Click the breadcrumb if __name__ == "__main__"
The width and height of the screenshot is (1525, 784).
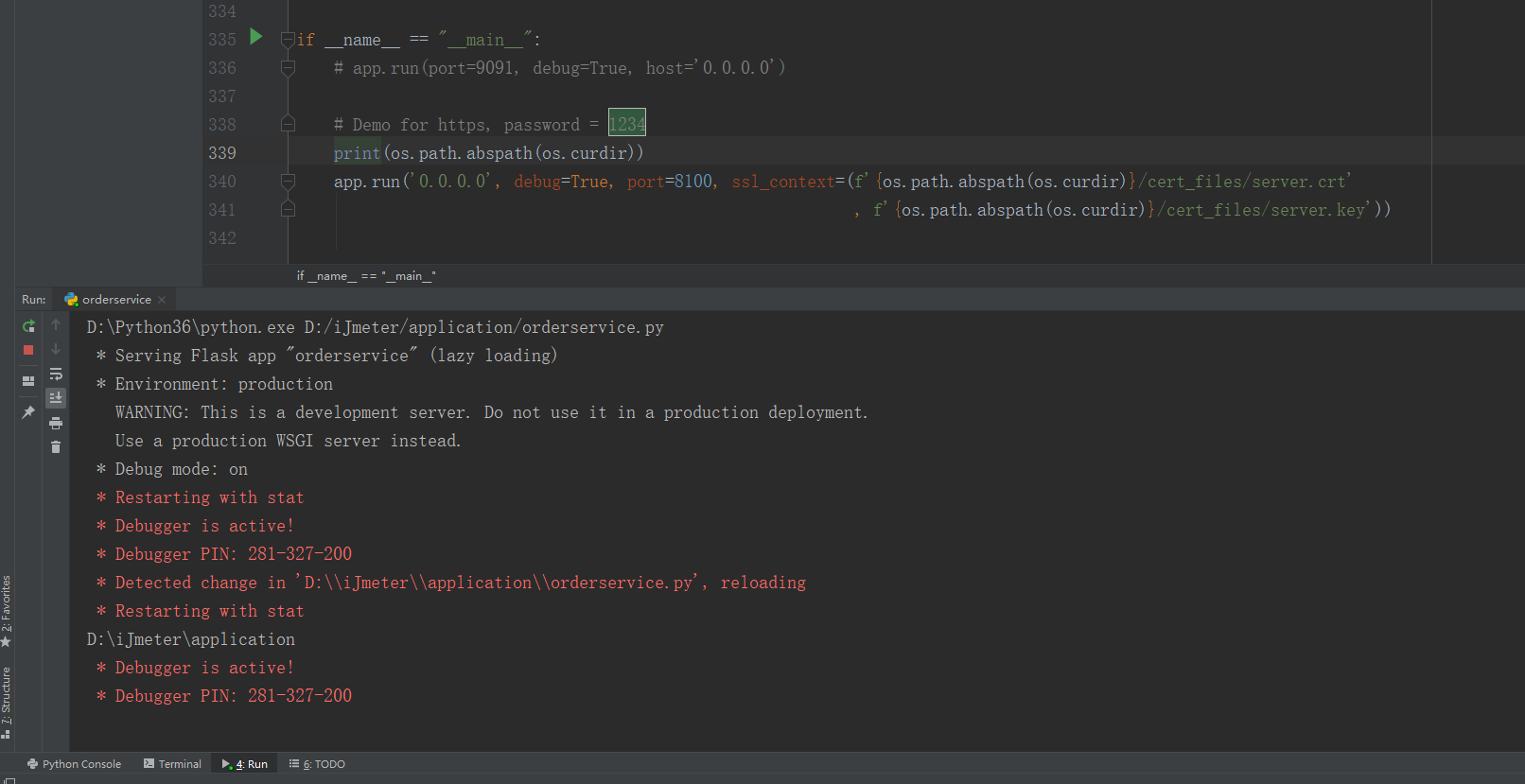pos(366,276)
